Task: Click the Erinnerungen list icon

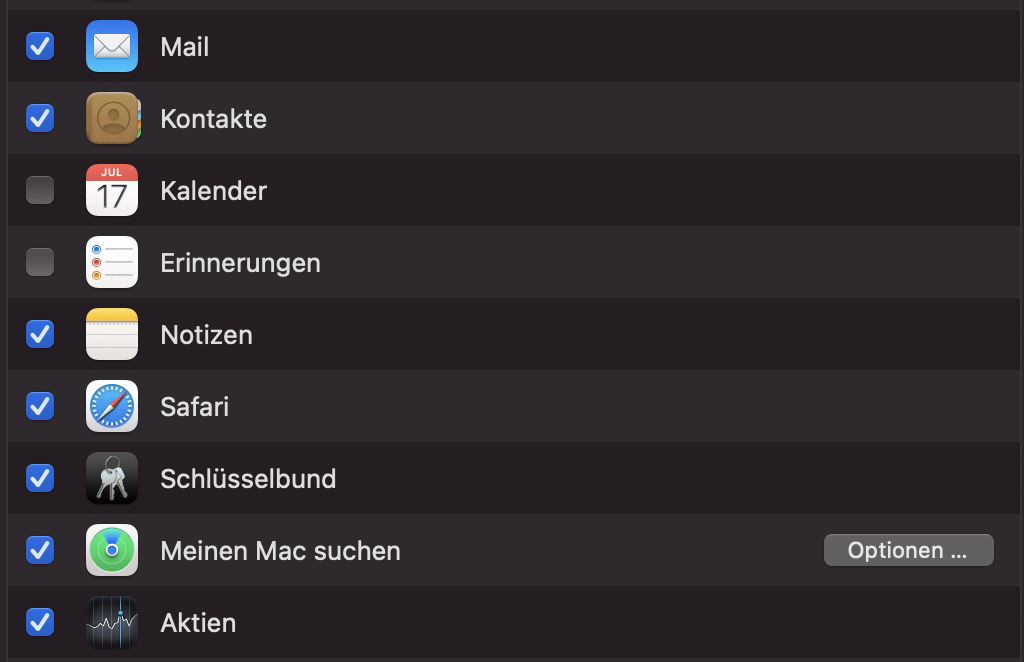Action: pyautogui.click(x=112, y=262)
